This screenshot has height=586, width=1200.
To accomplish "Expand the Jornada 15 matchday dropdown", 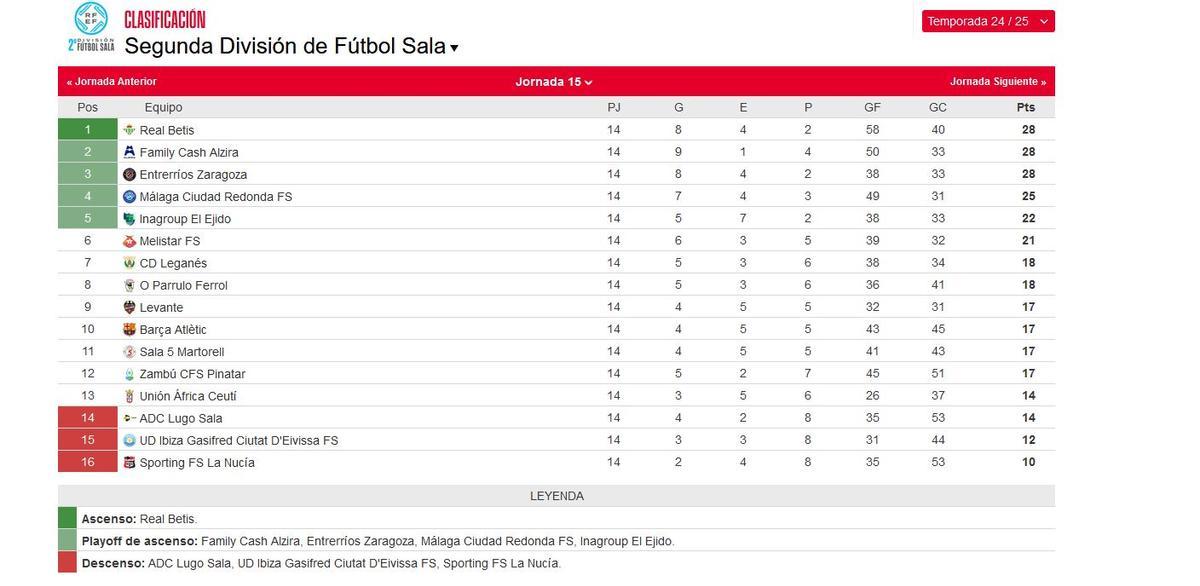I will coord(553,81).
